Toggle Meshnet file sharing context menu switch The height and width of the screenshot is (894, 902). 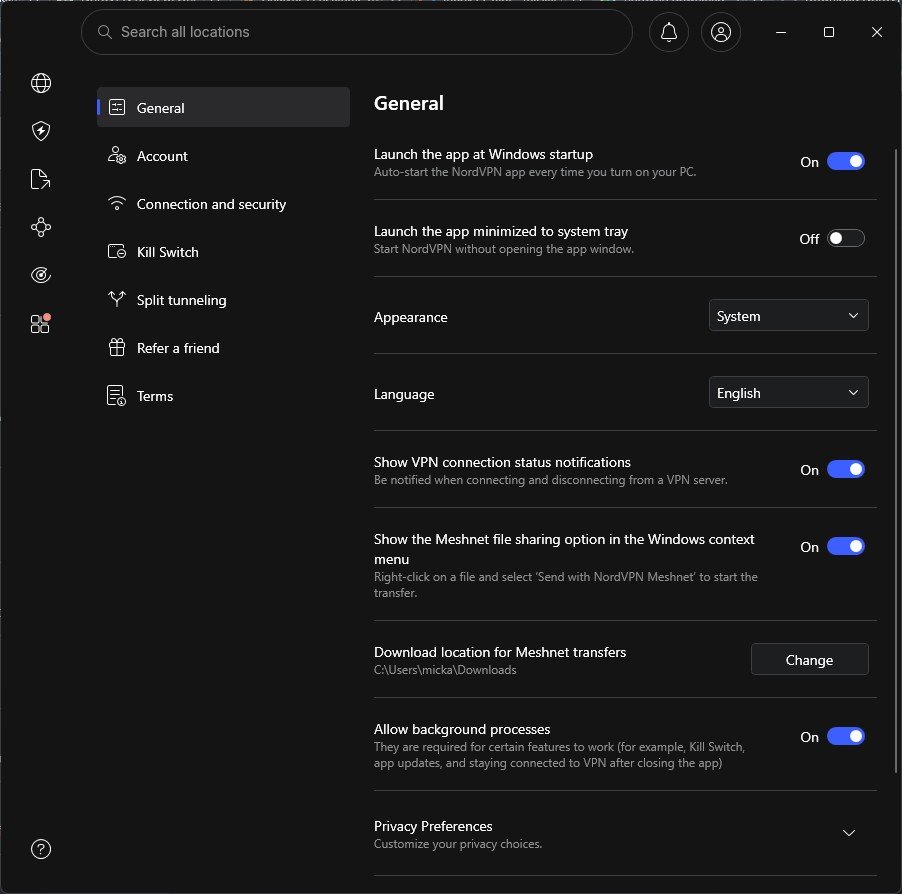[x=846, y=547]
